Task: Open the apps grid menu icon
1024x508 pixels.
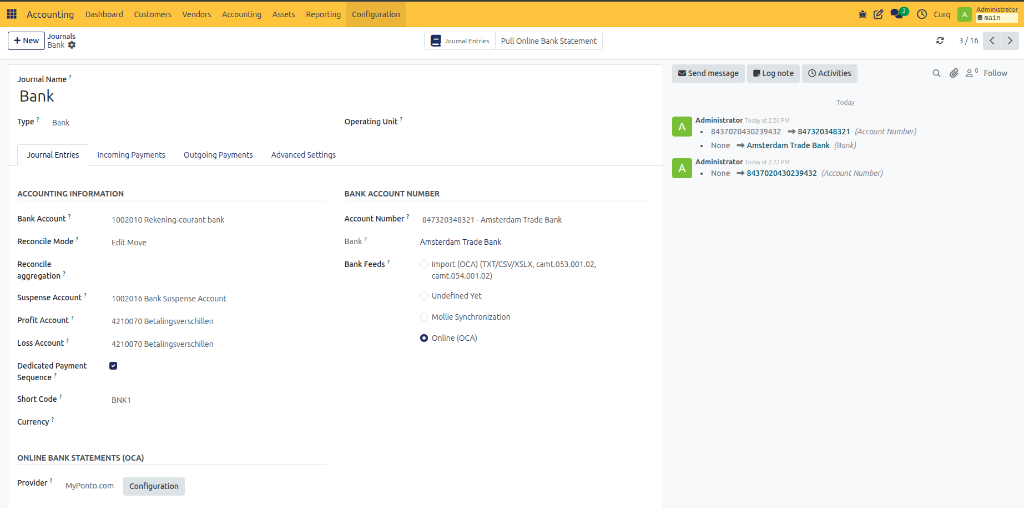Action: 12,14
